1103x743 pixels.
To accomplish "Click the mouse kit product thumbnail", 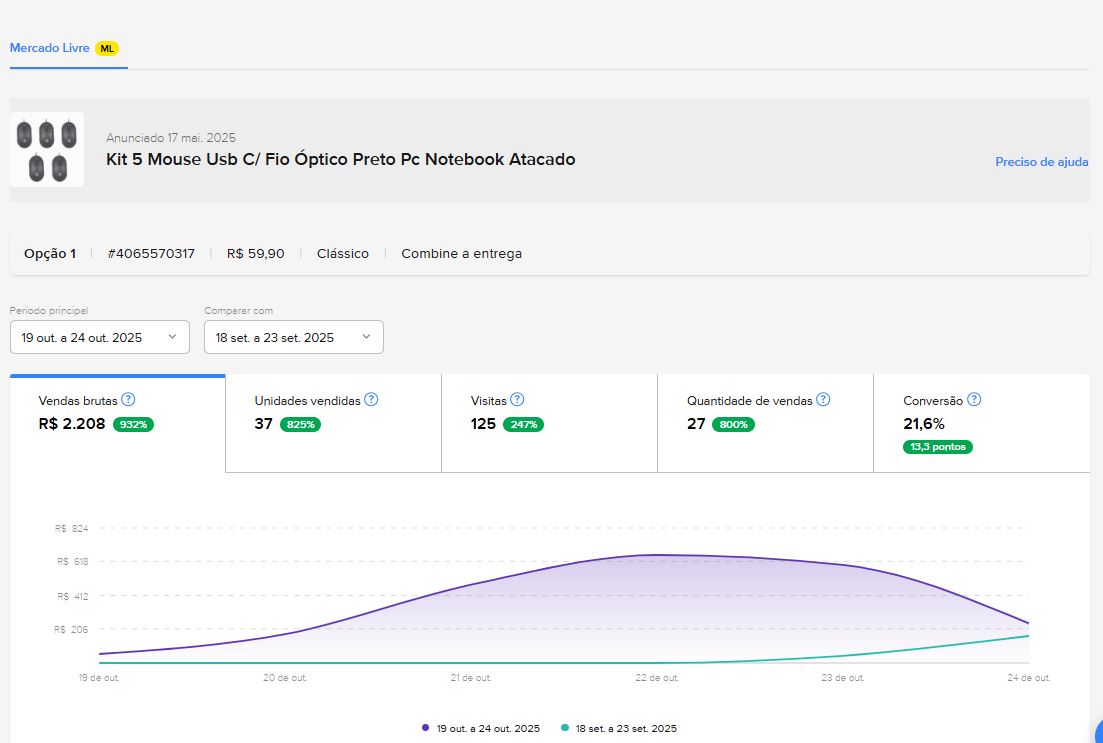I will click(x=47, y=150).
